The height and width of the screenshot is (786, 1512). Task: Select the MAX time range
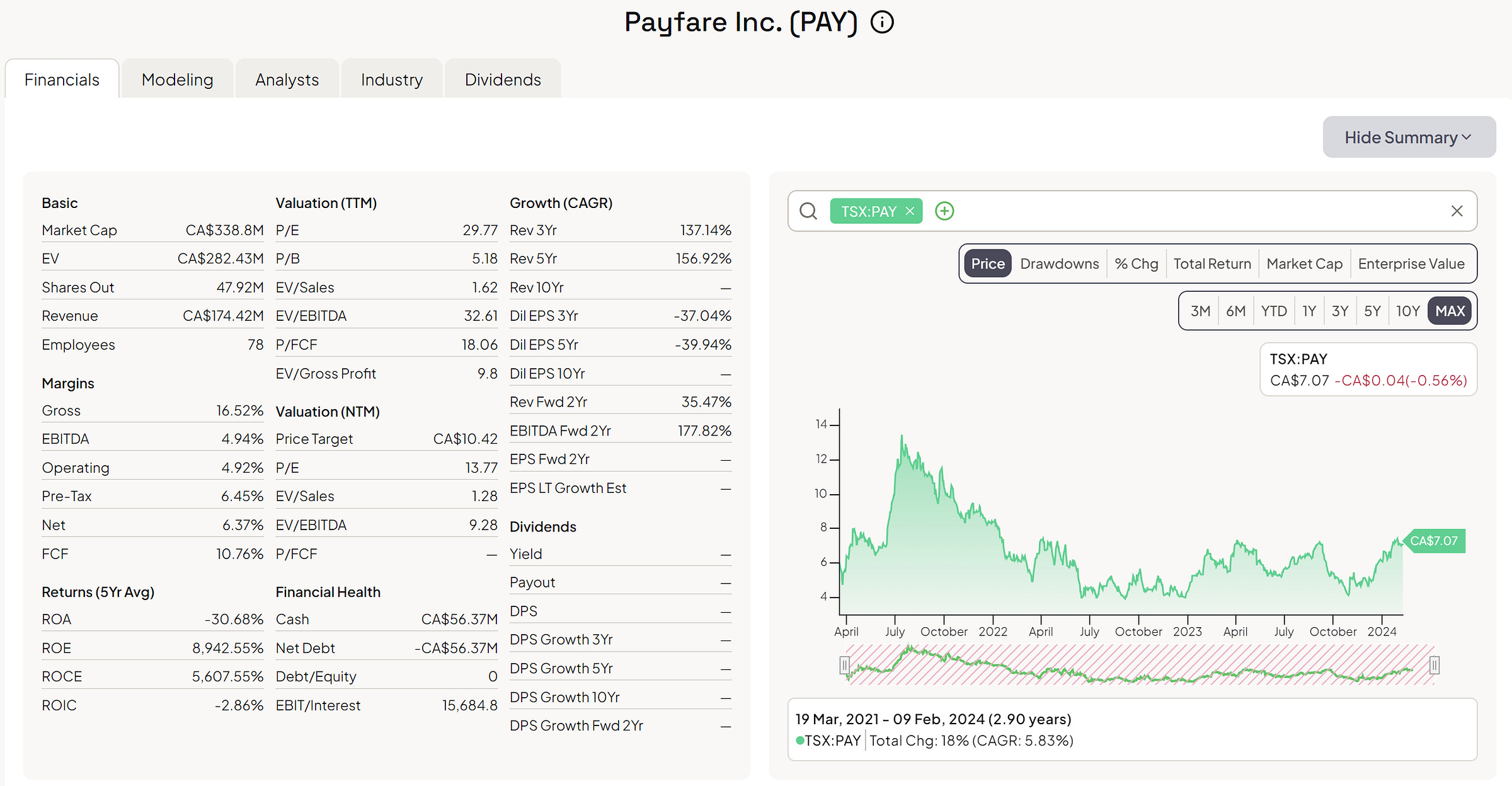pos(1450,311)
